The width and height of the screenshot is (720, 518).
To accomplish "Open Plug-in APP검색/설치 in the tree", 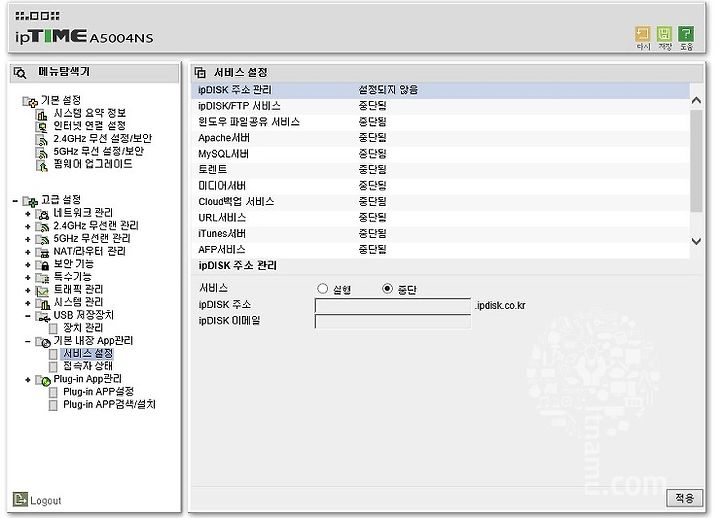I will click(x=109, y=405).
